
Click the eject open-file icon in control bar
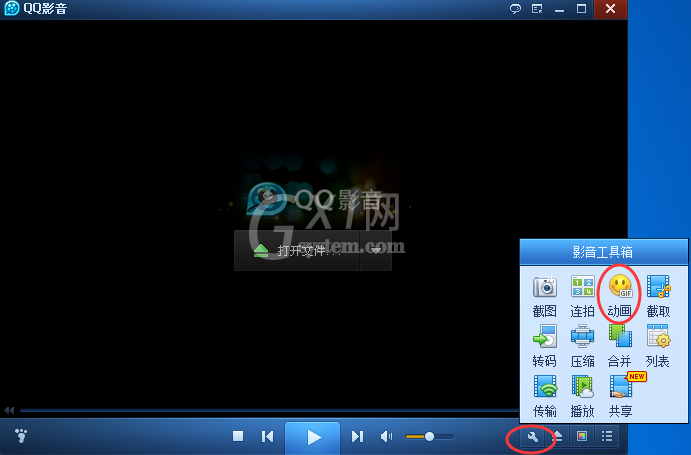pyautogui.click(x=557, y=437)
